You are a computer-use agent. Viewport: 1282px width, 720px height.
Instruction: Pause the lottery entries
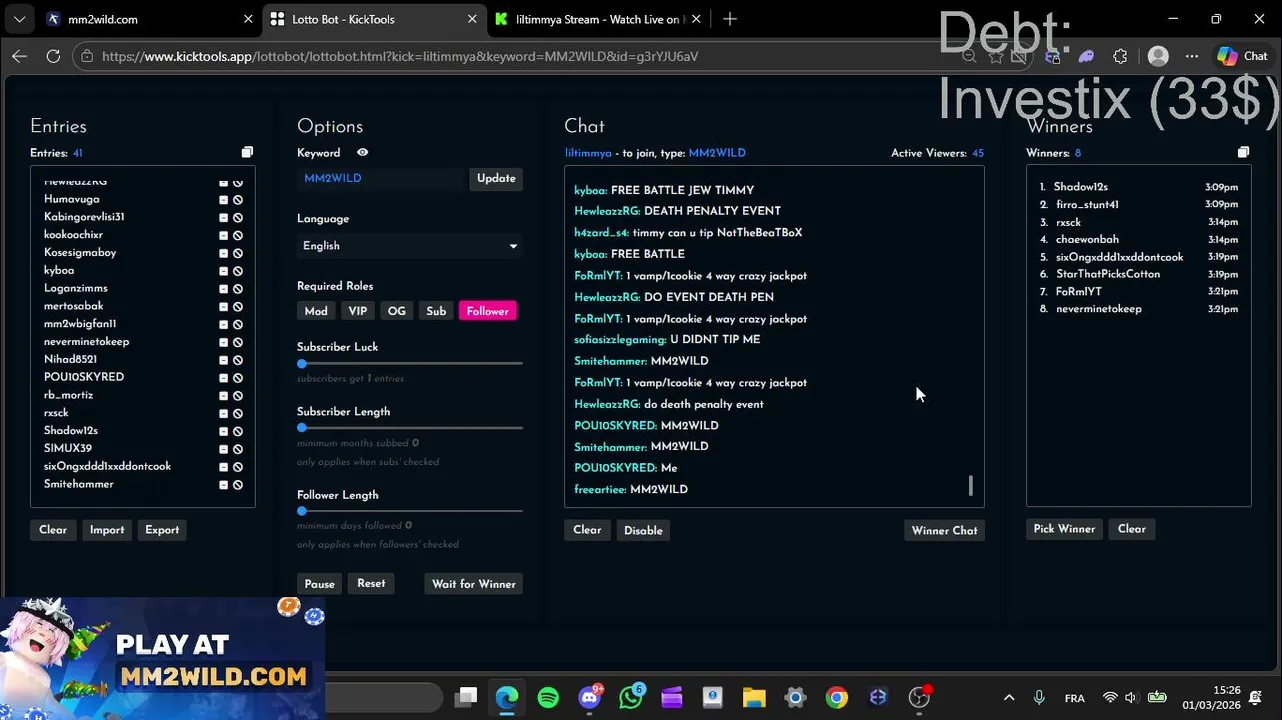319,584
